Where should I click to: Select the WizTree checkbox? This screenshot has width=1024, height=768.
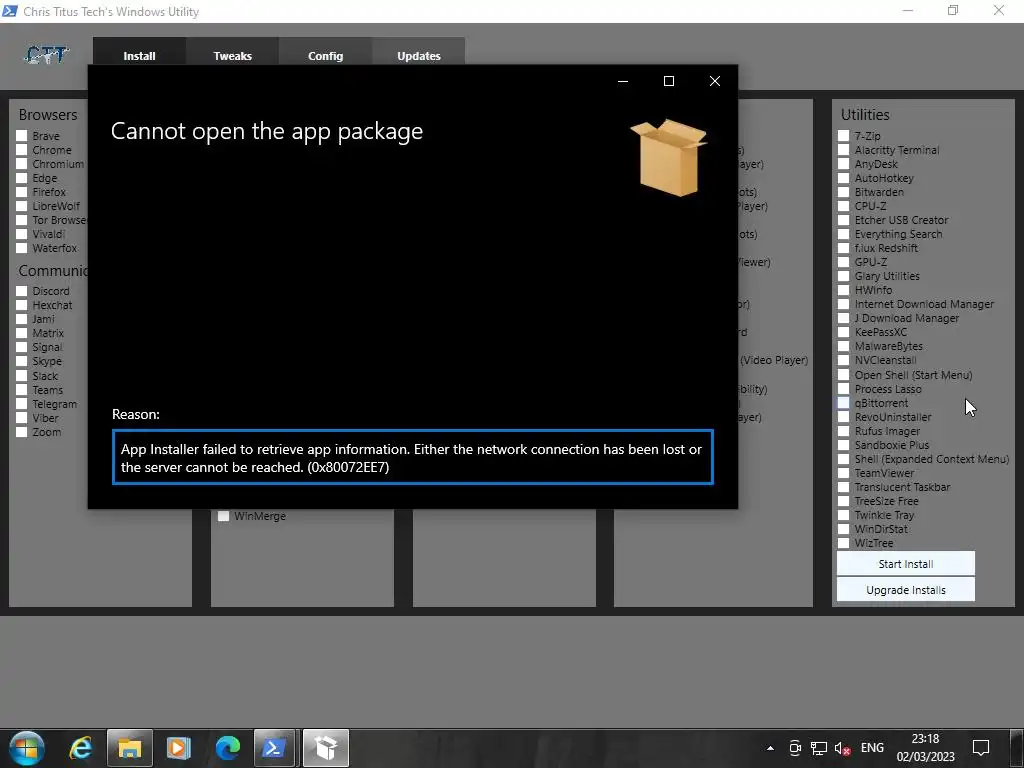click(x=844, y=543)
